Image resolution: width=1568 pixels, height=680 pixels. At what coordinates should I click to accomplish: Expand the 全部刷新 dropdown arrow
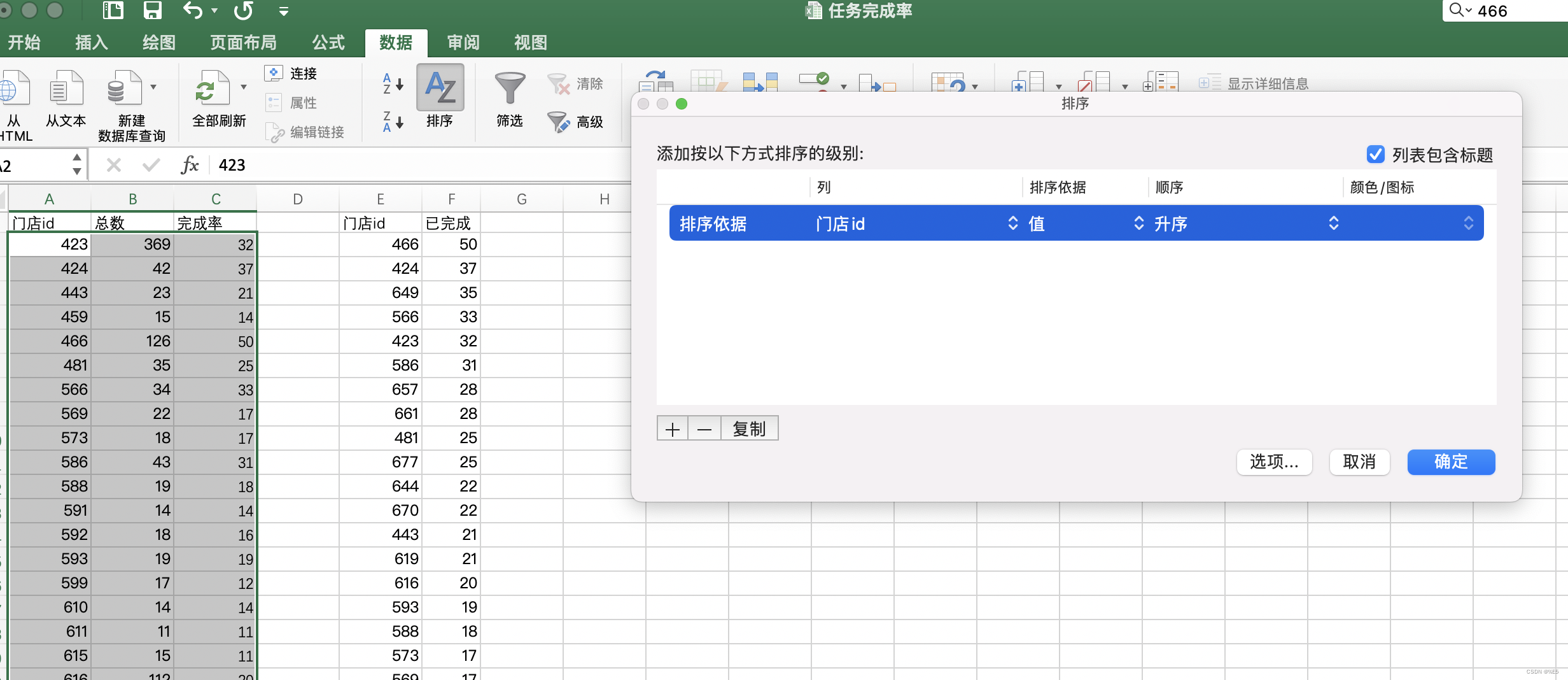tap(244, 87)
